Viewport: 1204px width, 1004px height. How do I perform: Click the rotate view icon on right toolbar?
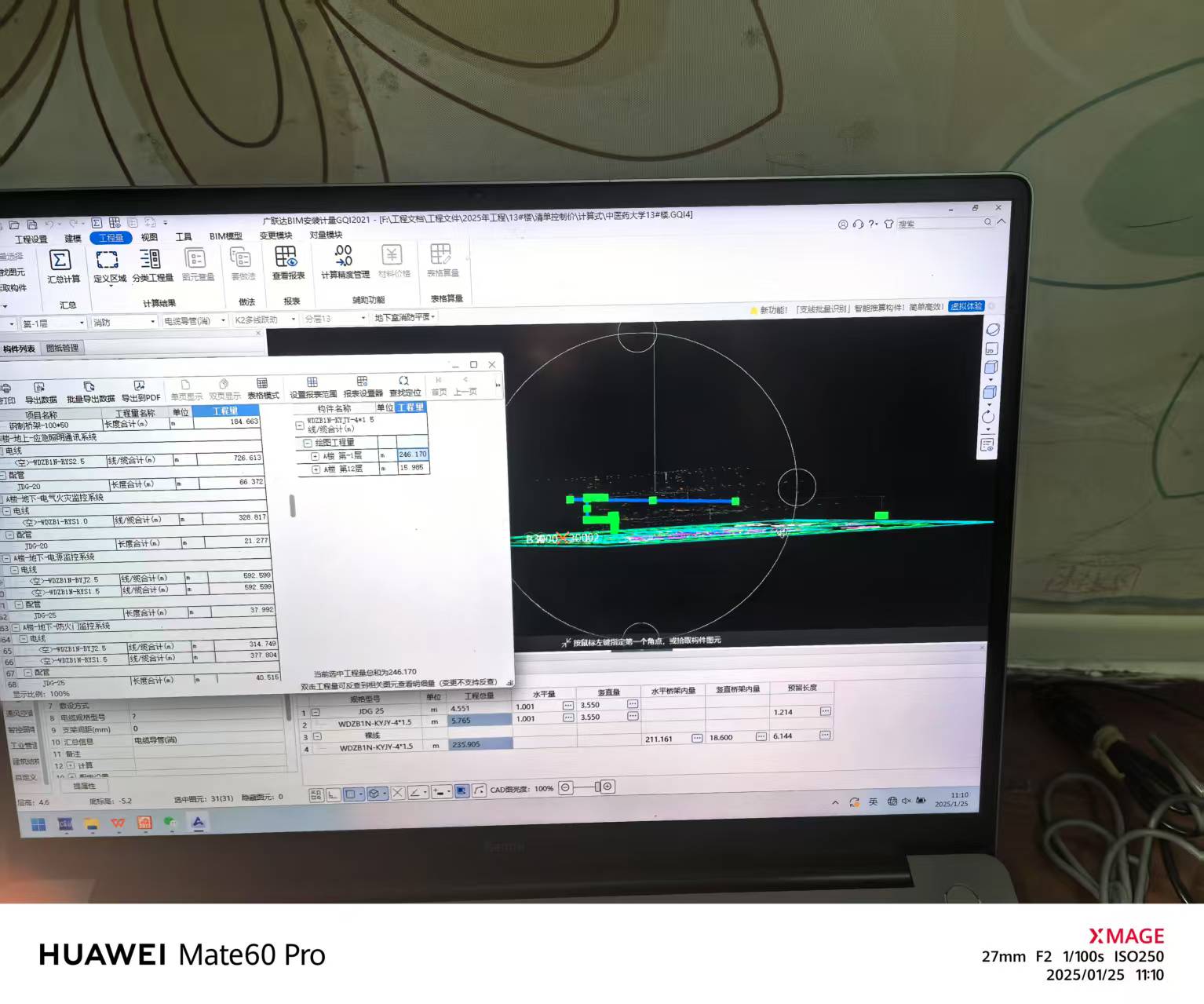coord(988,418)
